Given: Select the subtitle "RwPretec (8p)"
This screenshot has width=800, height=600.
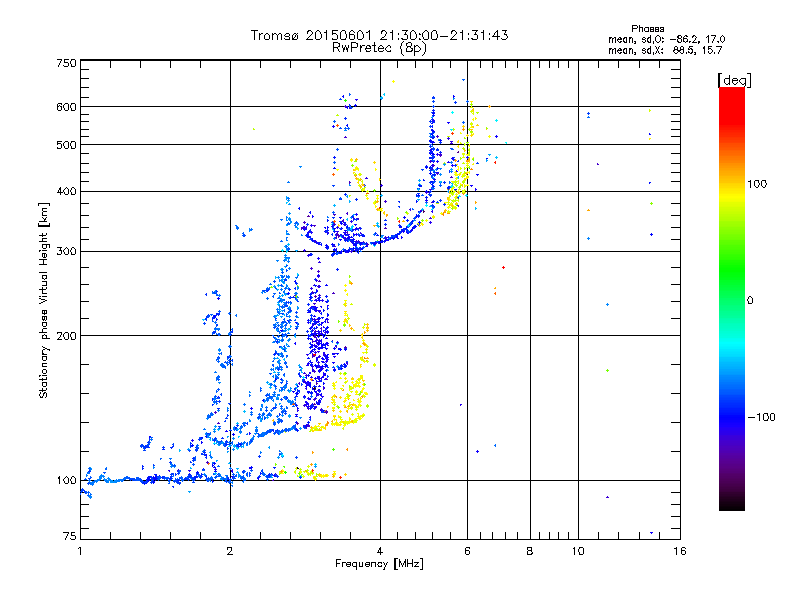Looking at the screenshot, I should [379, 48].
